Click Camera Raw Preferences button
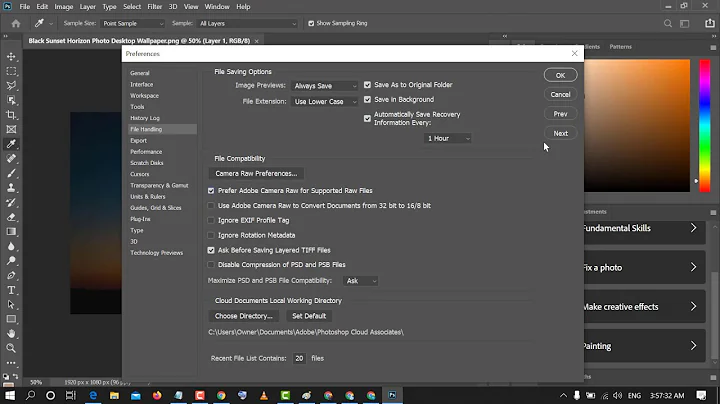Screen dimensions: 720x404 coord(256,174)
